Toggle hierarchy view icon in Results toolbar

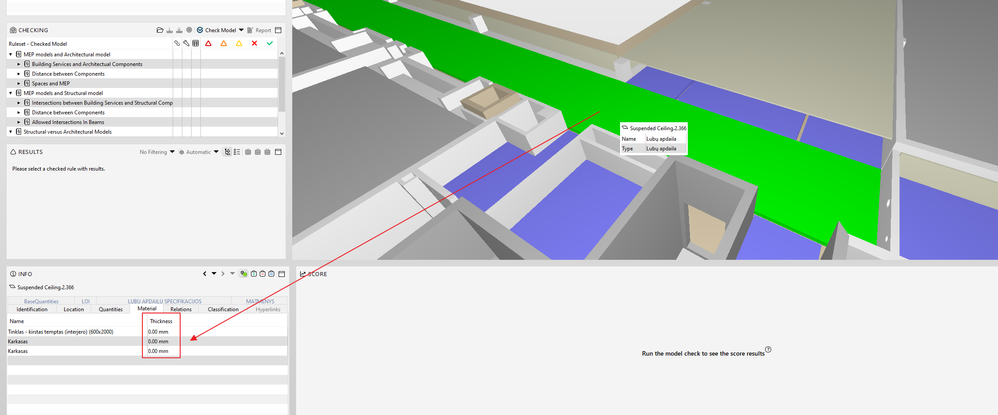click(227, 152)
